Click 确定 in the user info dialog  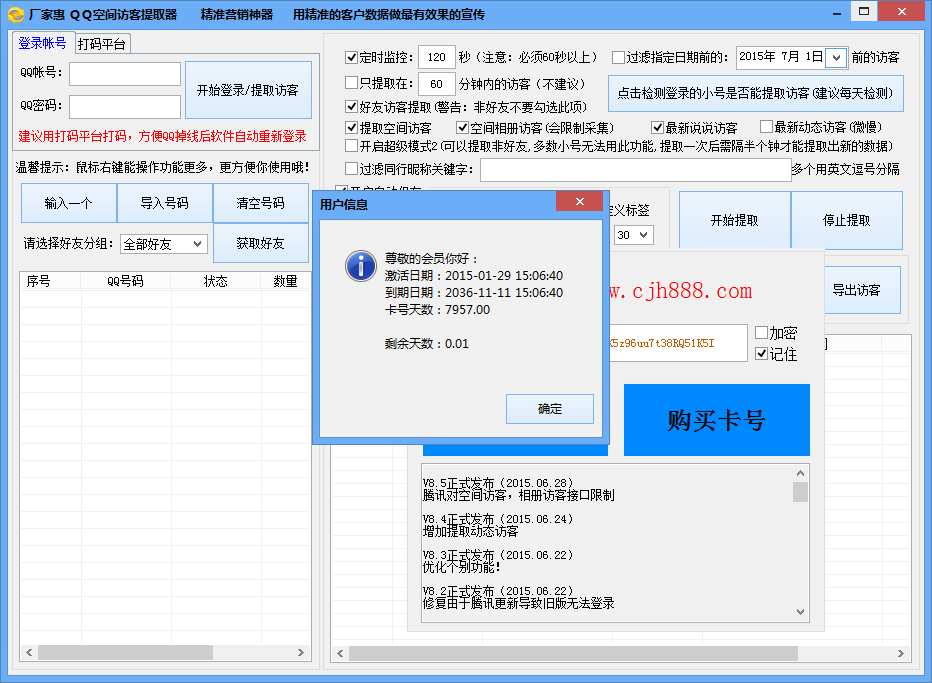tap(549, 409)
